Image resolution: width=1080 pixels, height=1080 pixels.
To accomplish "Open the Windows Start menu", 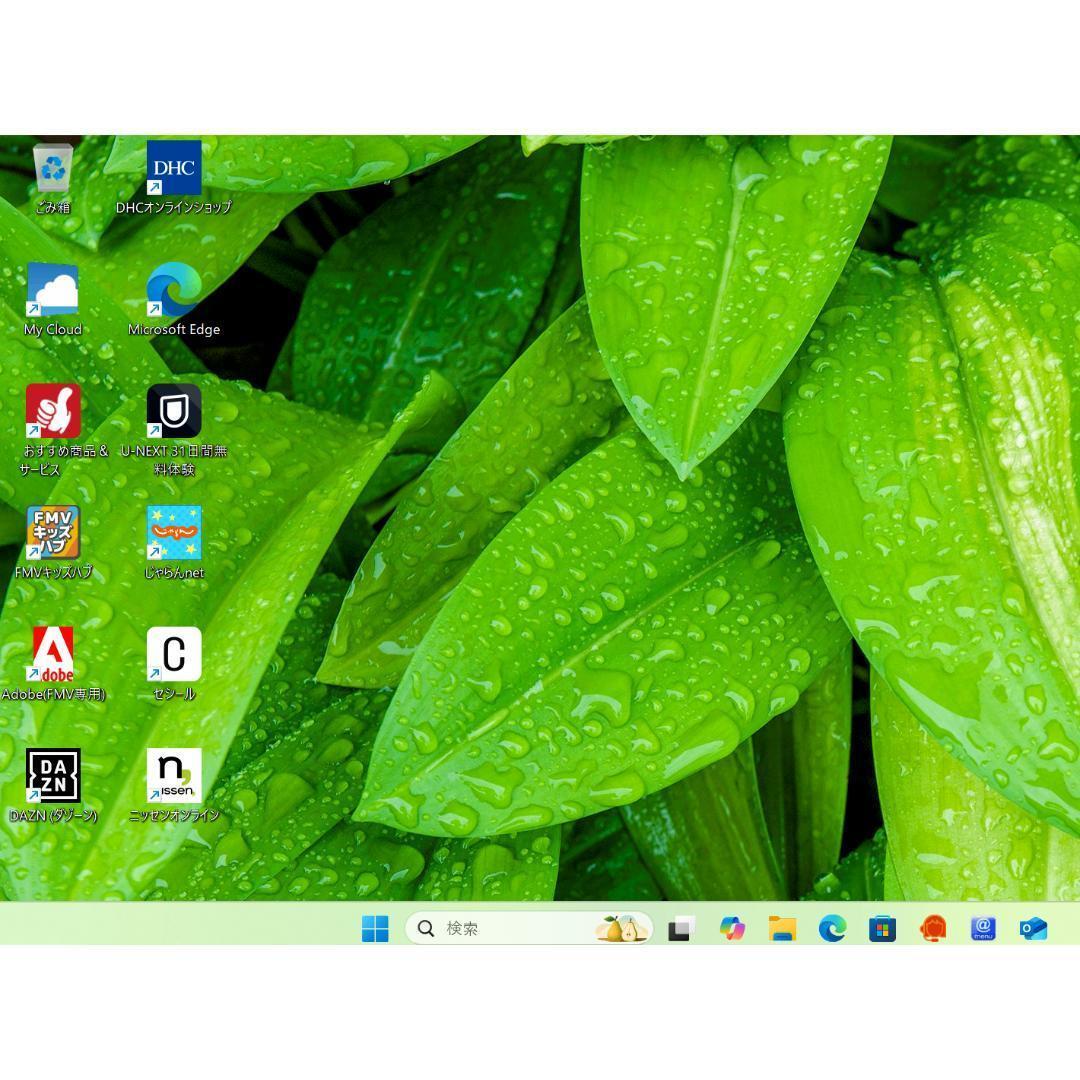I will click(x=375, y=929).
